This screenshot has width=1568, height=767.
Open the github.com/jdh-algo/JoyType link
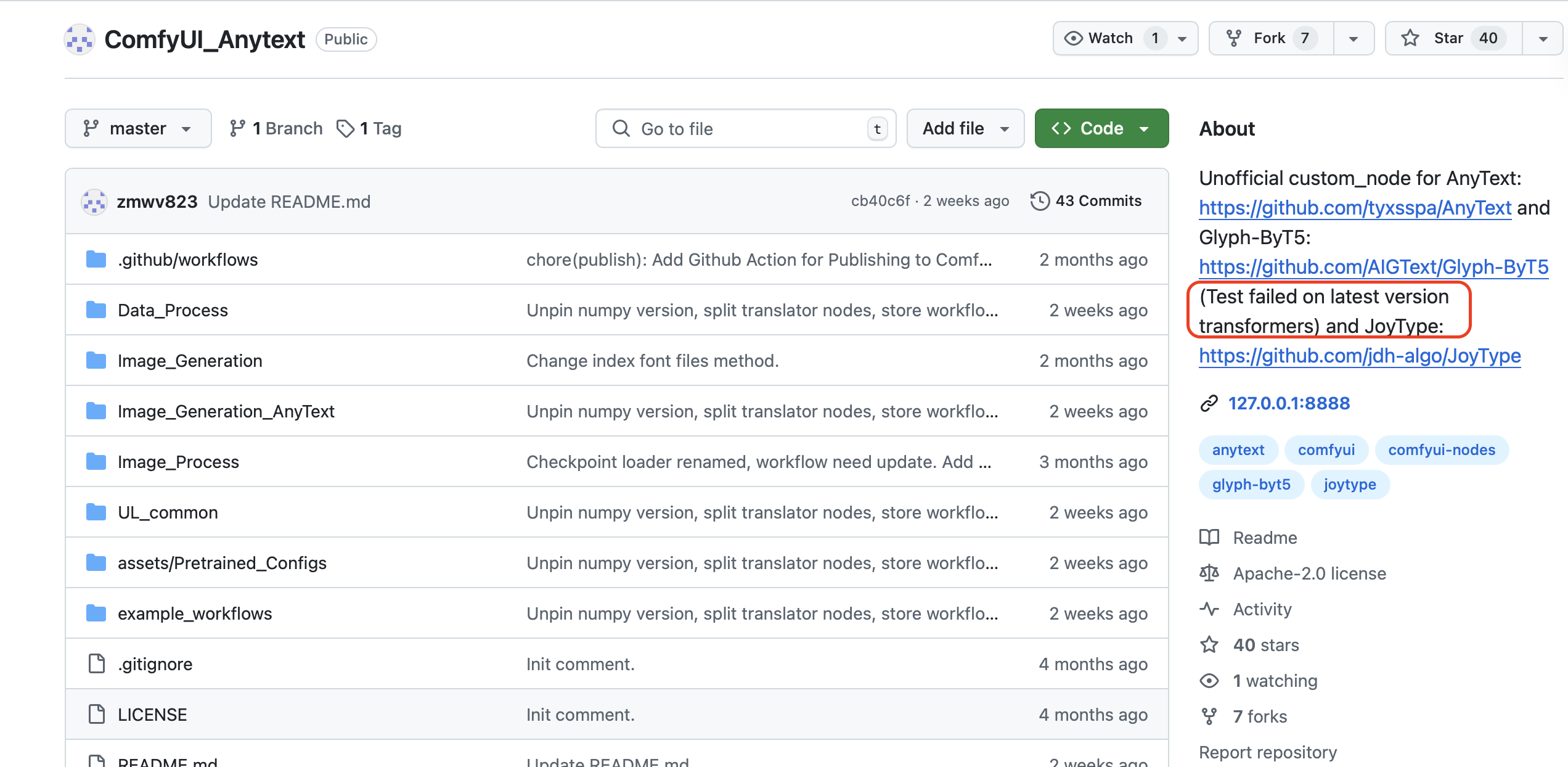[x=1360, y=356]
